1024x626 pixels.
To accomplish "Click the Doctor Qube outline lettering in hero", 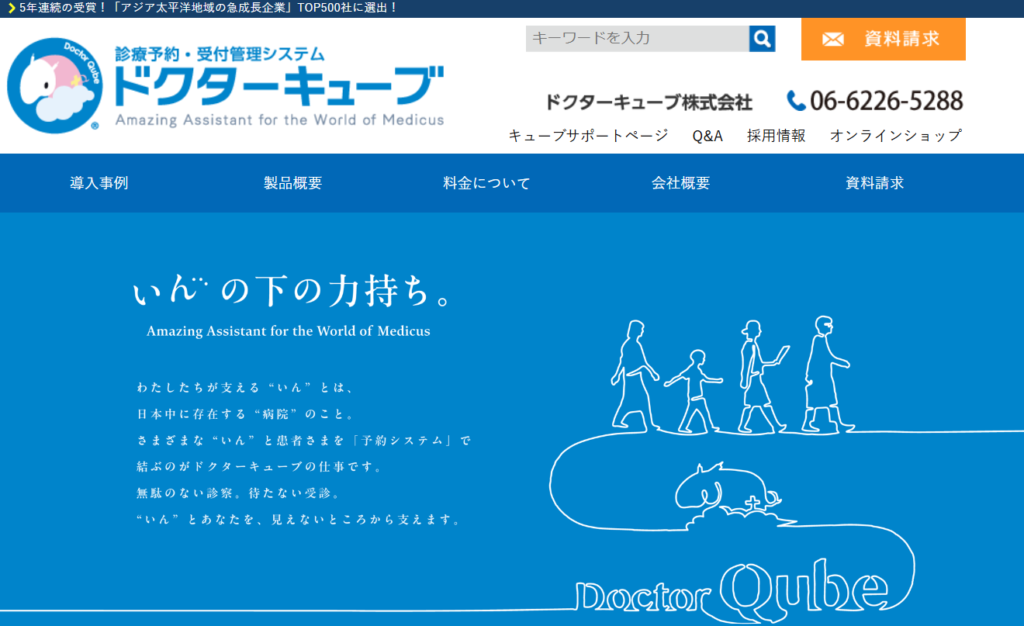I will [733, 591].
